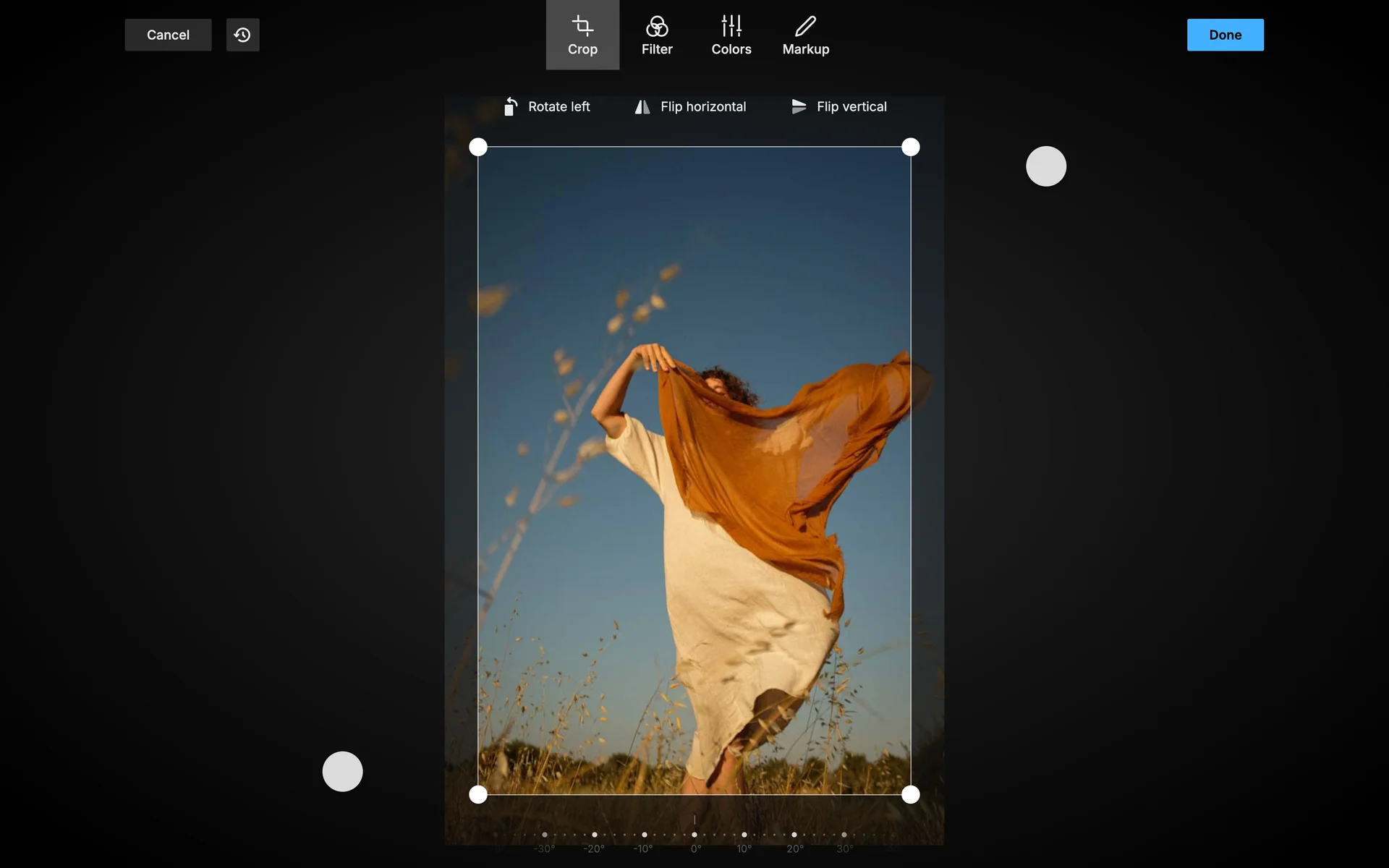Viewport: 1389px width, 868px height.
Task: Click the top-left crop corner handle
Action: 478,148
